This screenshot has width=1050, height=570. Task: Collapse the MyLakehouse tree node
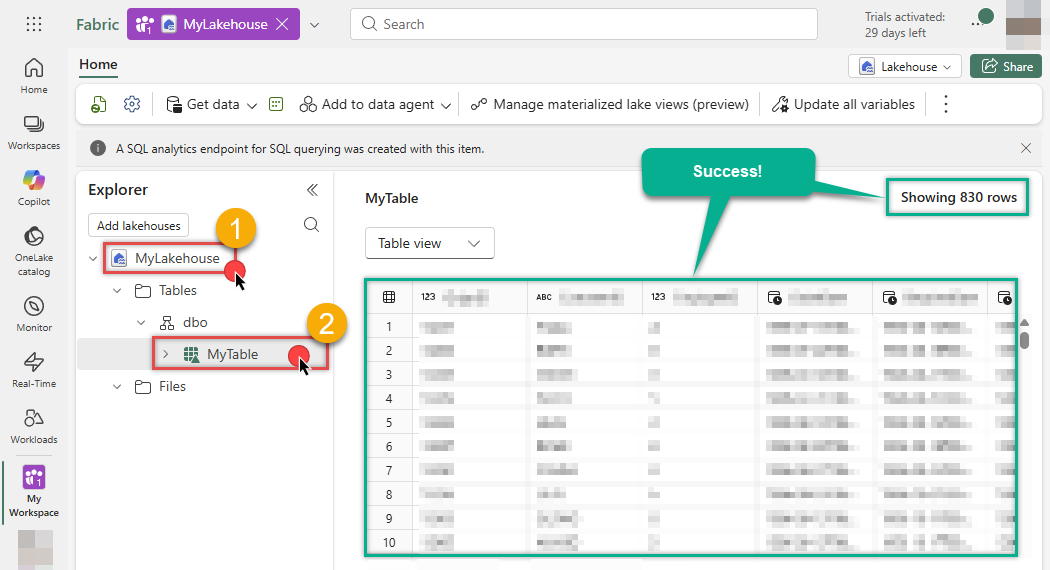tap(93, 259)
